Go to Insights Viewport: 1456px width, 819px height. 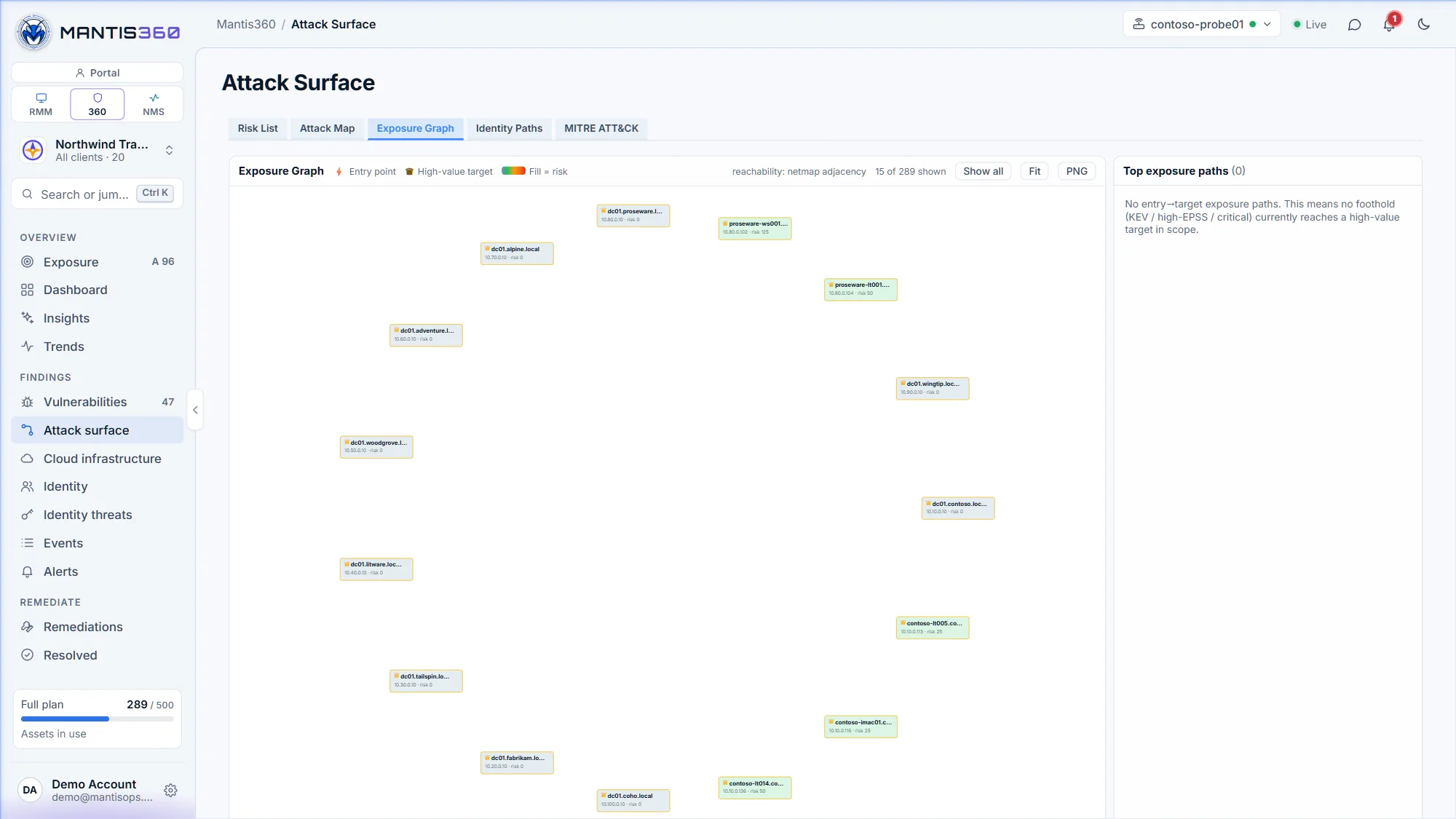[x=98, y=318]
